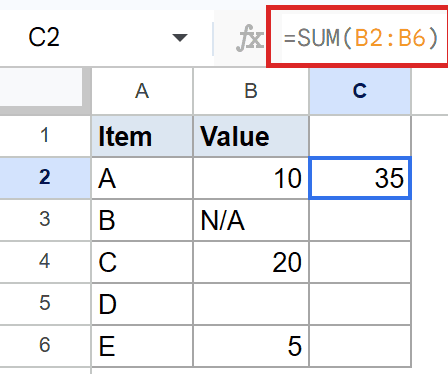This screenshot has width=448, height=374.
Task: Select cell A2 containing 'A'
Action: 142,178
